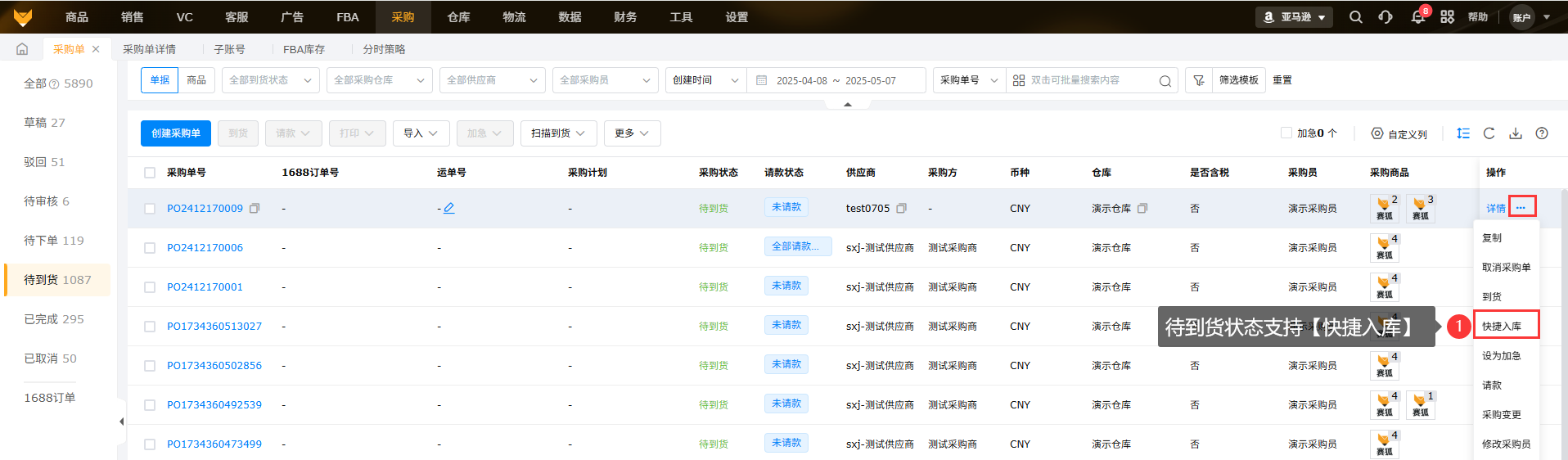1568x460 pixels.
Task: Switch to the FBA库存 tab
Action: coord(304,49)
